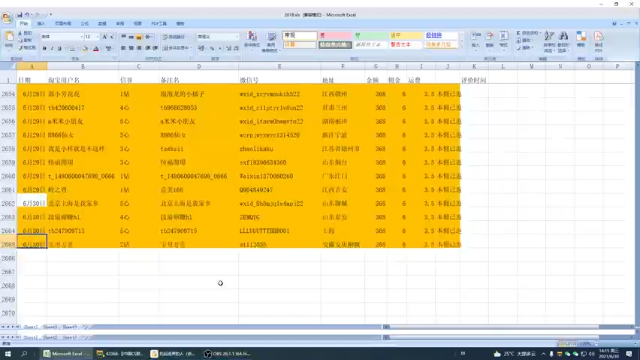Open Format as Table gallery
Viewport: 640px width, 360px height.
pyautogui.click(x=271, y=41)
